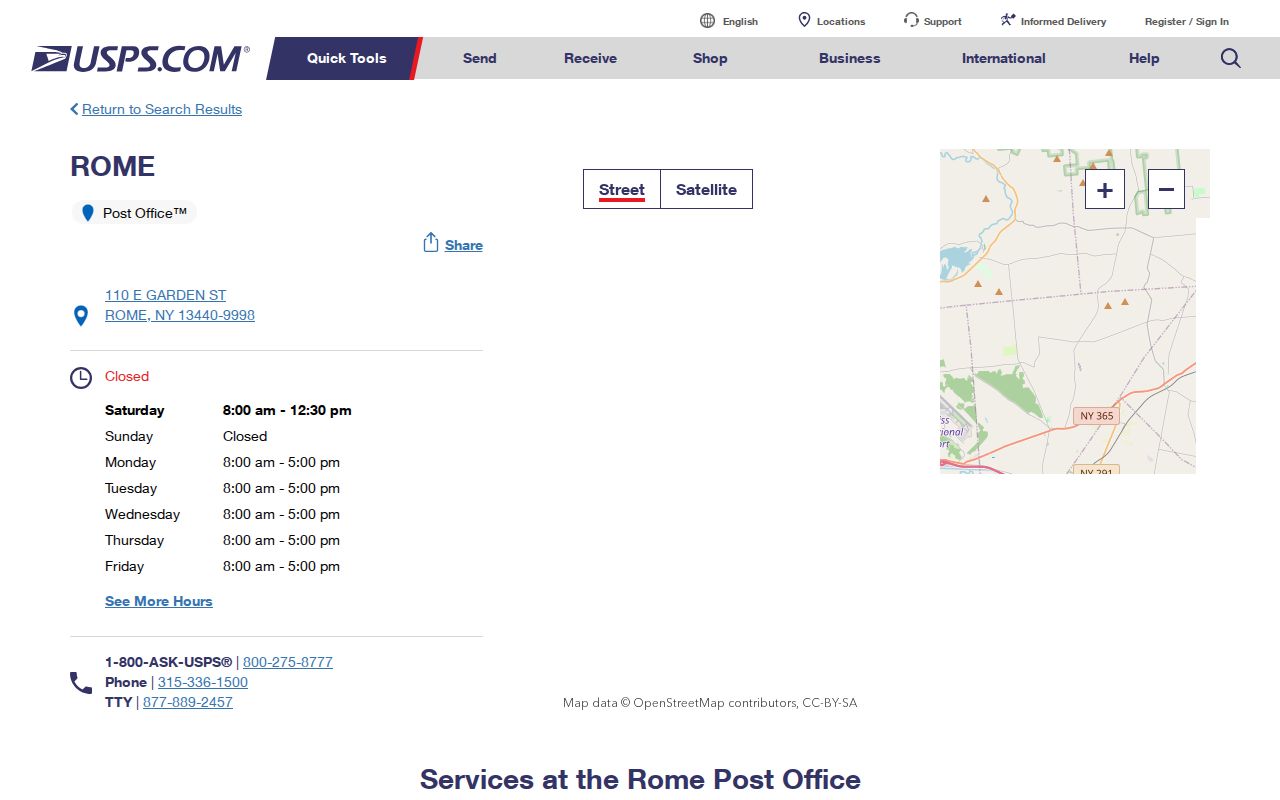Call the 315-336-1500 phone number

203,682
